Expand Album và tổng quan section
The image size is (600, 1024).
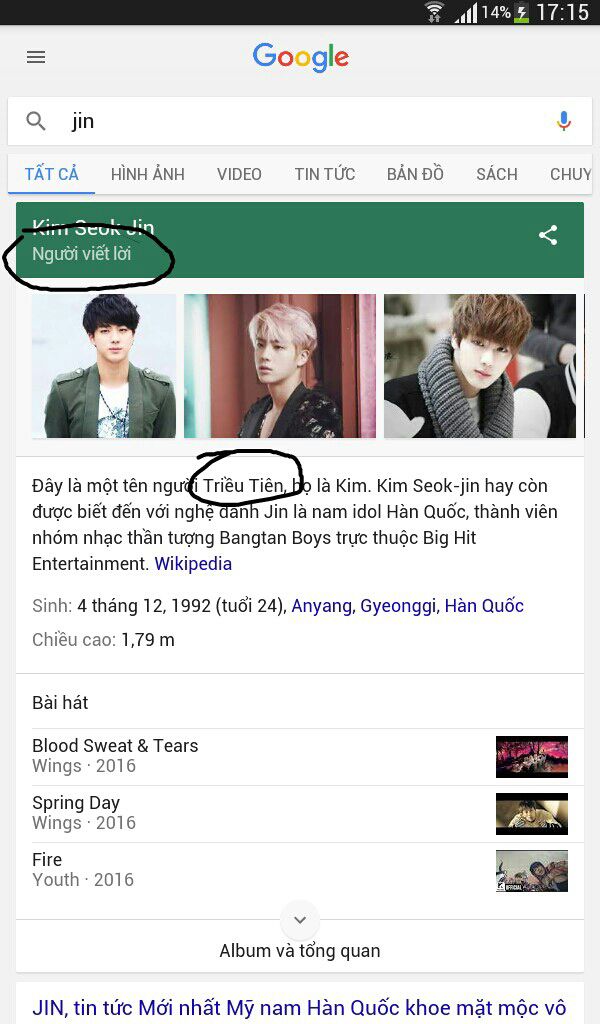click(300, 950)
